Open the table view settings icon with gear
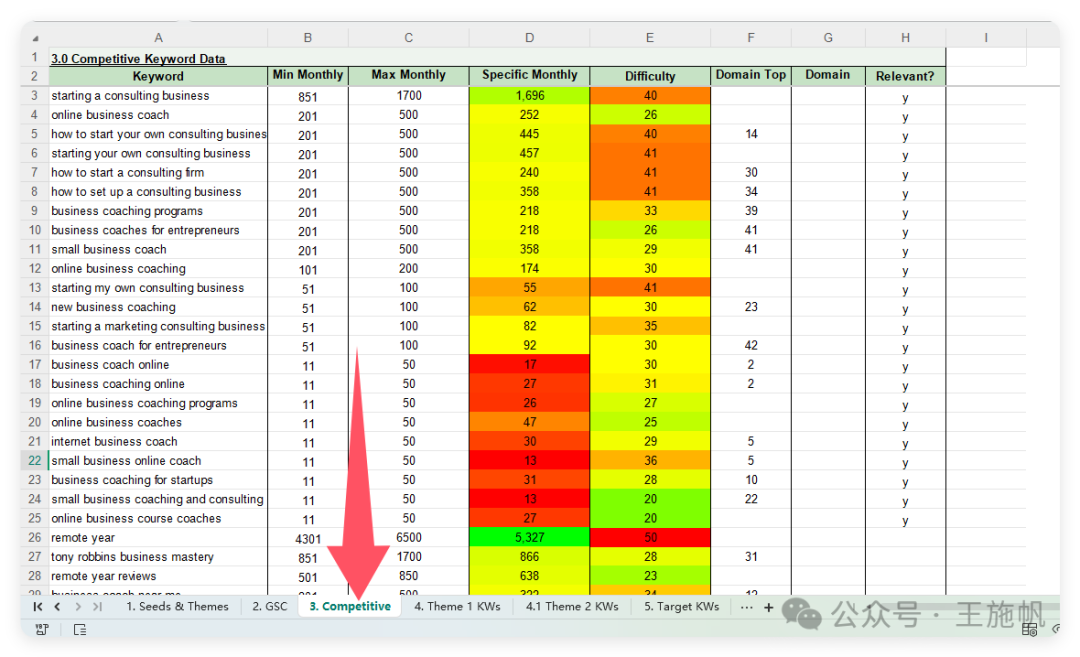 [1030, 629]
